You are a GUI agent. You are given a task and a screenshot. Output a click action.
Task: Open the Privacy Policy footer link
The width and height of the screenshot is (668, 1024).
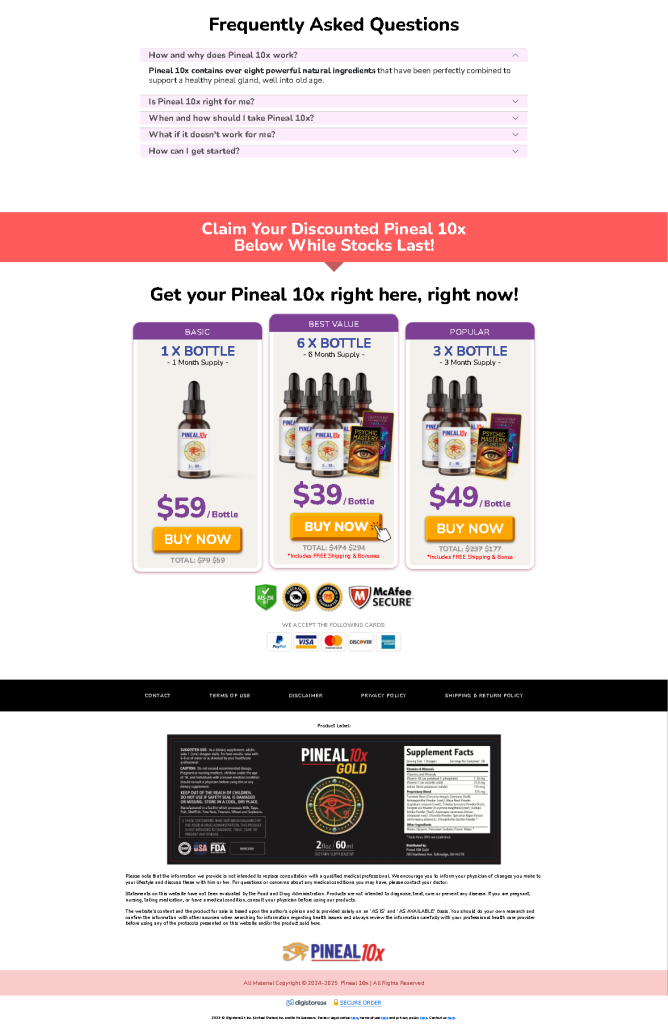click(x=383, y=696)
